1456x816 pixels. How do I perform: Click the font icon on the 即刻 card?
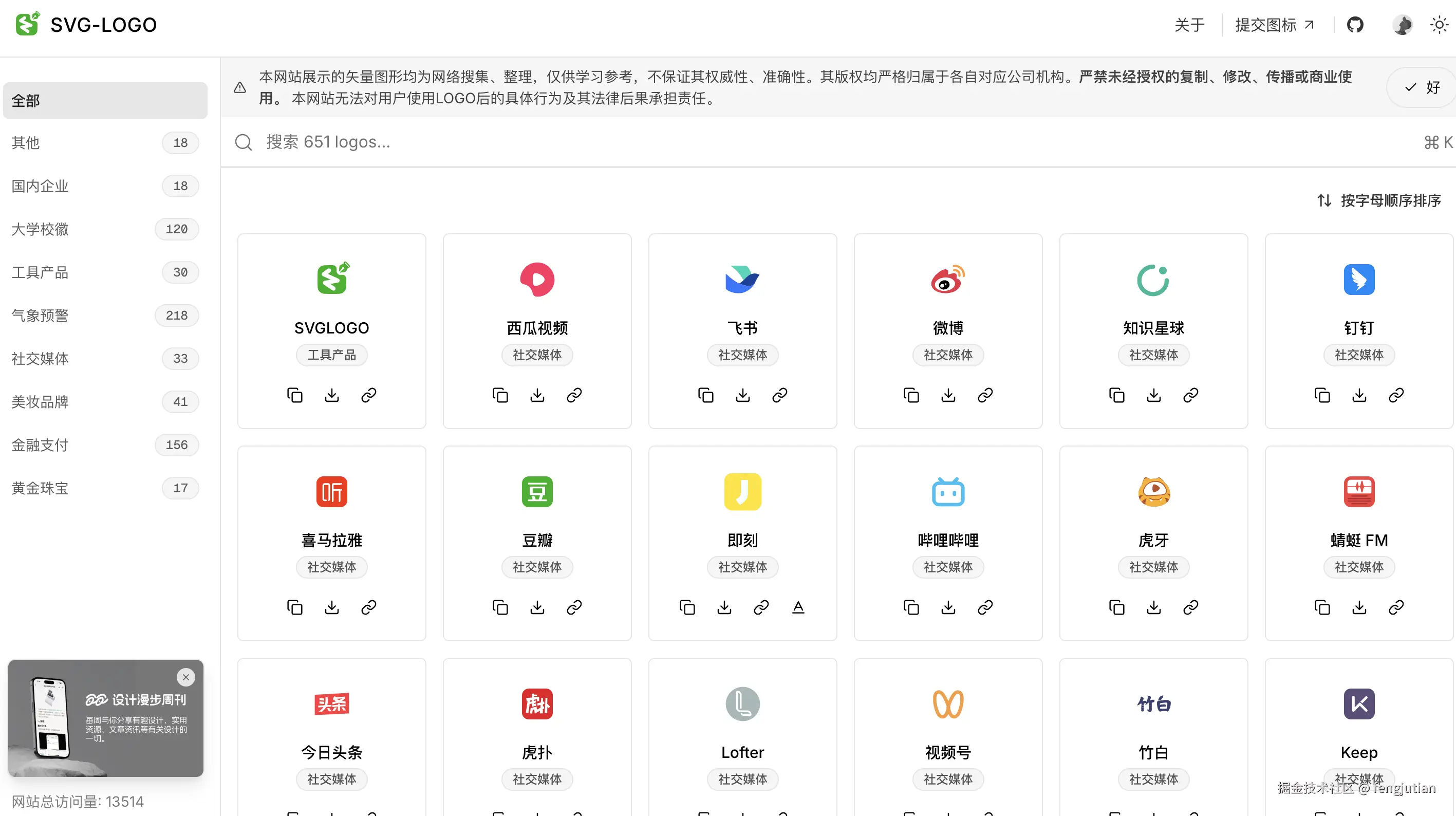pos(798,607)
